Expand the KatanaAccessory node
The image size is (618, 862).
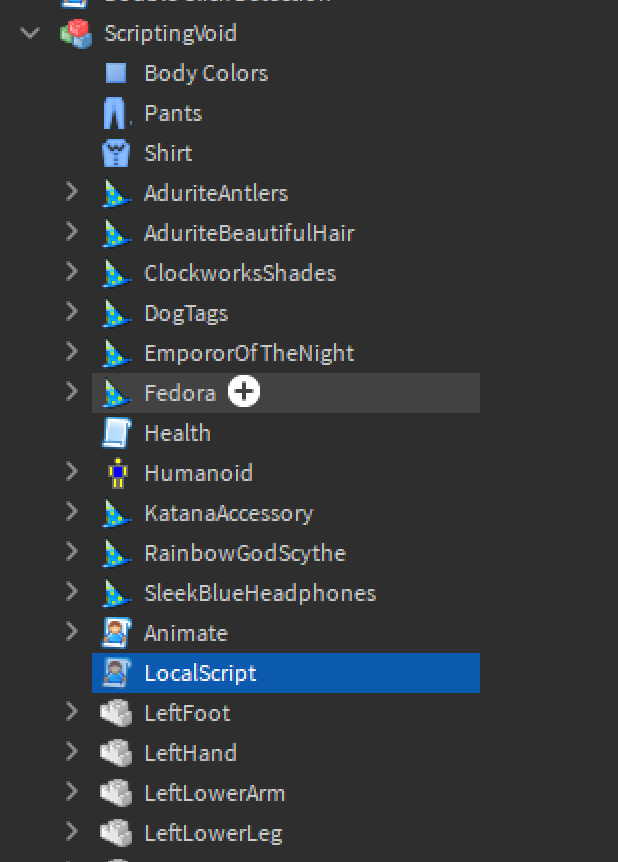coord(71,513)
